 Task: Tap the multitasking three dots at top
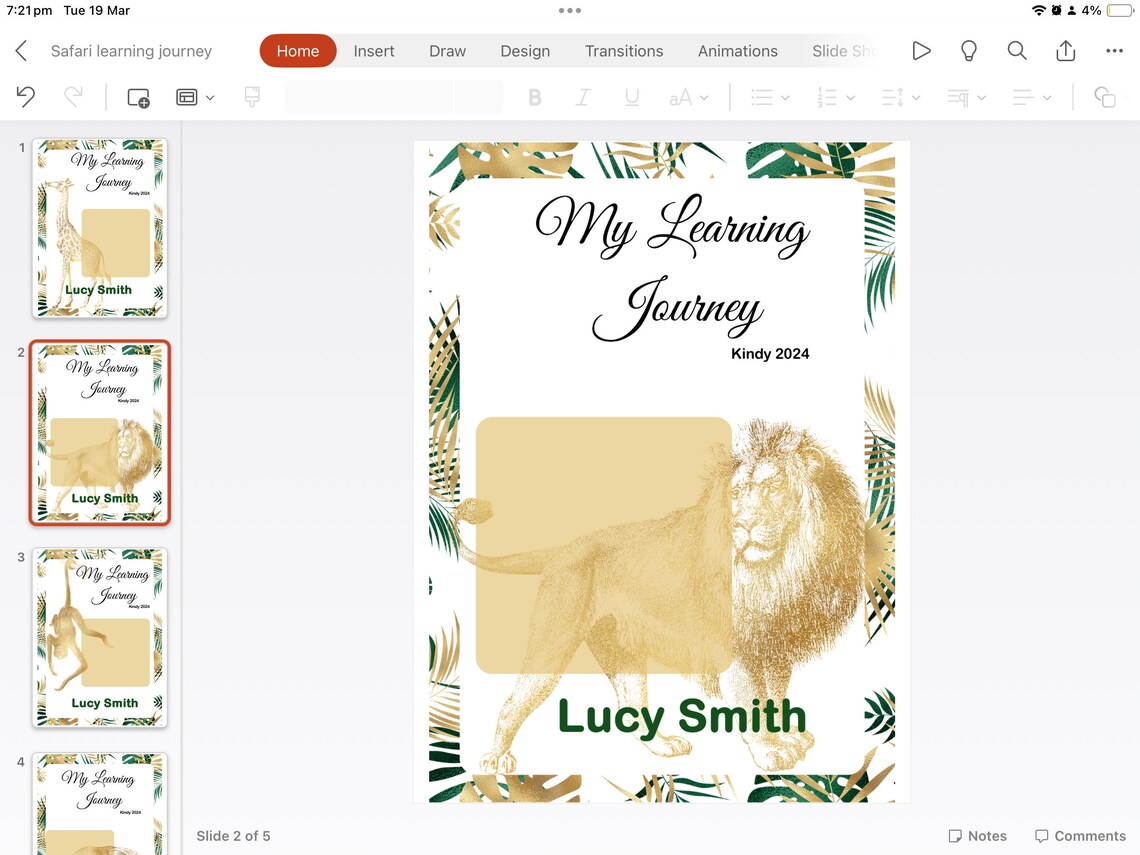click(x=570, y=10)
